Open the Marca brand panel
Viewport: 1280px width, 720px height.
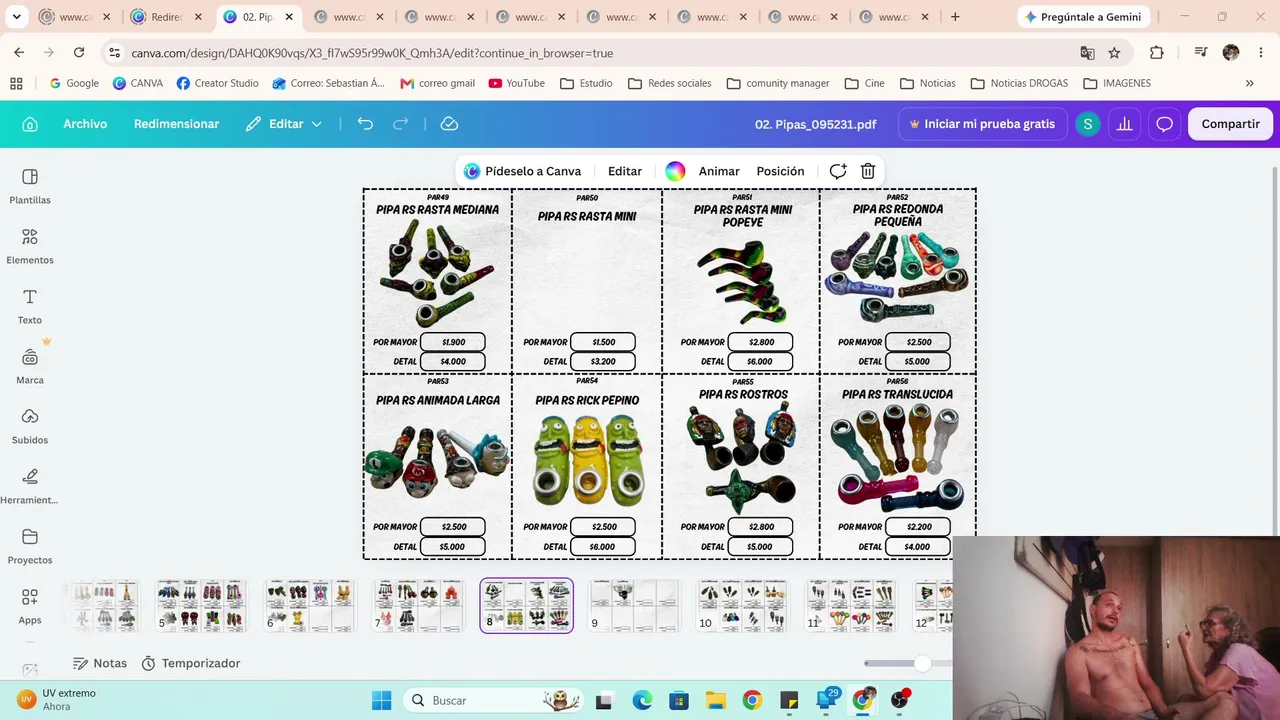coord(30,366)
